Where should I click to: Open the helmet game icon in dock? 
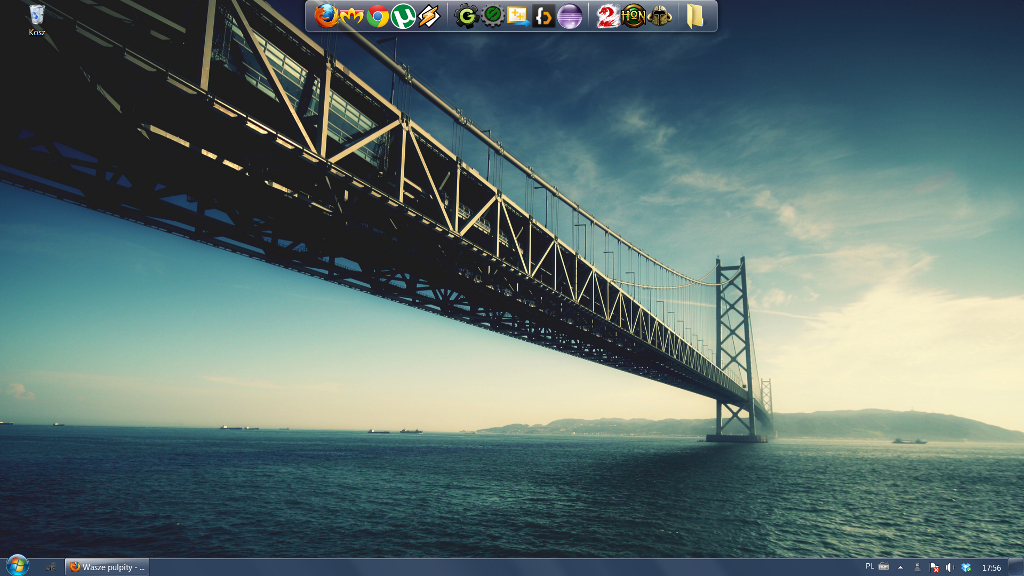[x=660, y=16]
